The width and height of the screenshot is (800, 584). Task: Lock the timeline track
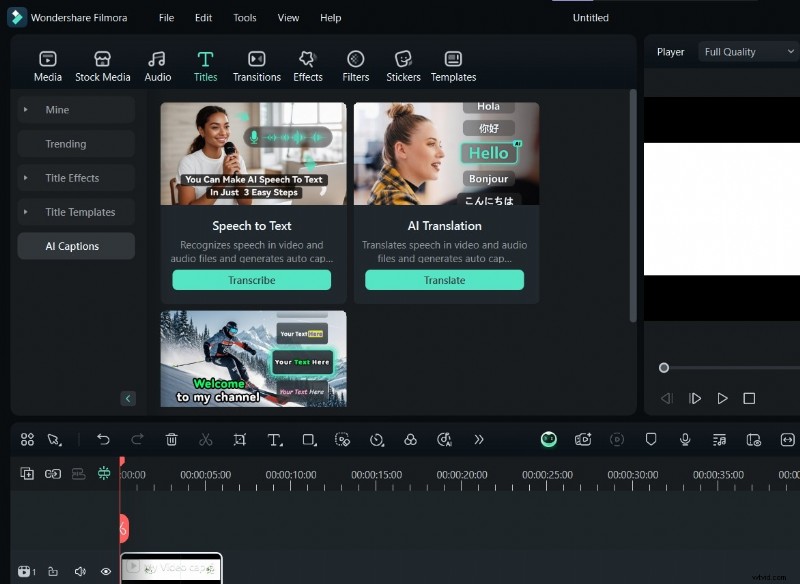[54, 571]
